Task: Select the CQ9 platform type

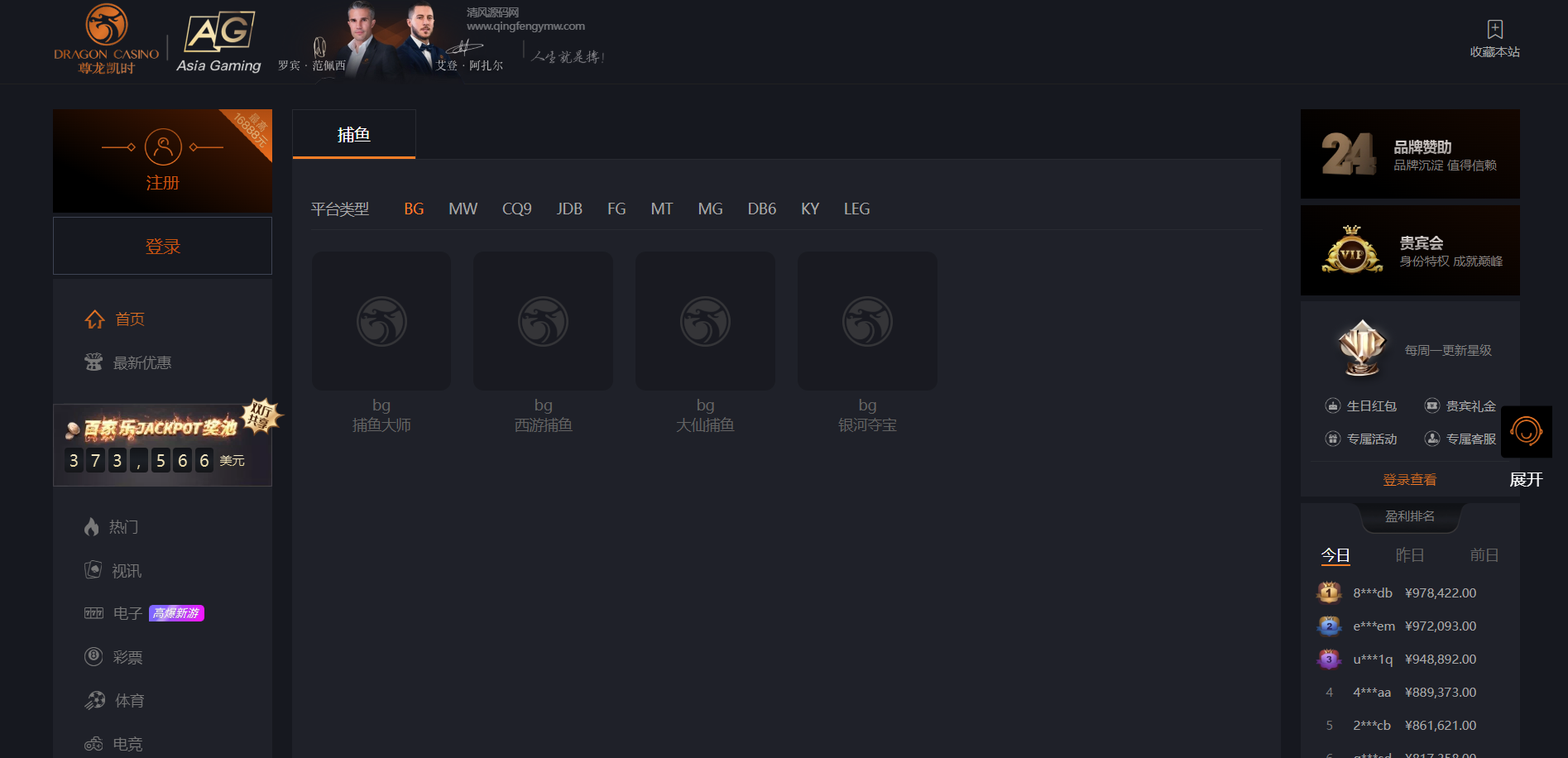Action: (x=516, y=209)
